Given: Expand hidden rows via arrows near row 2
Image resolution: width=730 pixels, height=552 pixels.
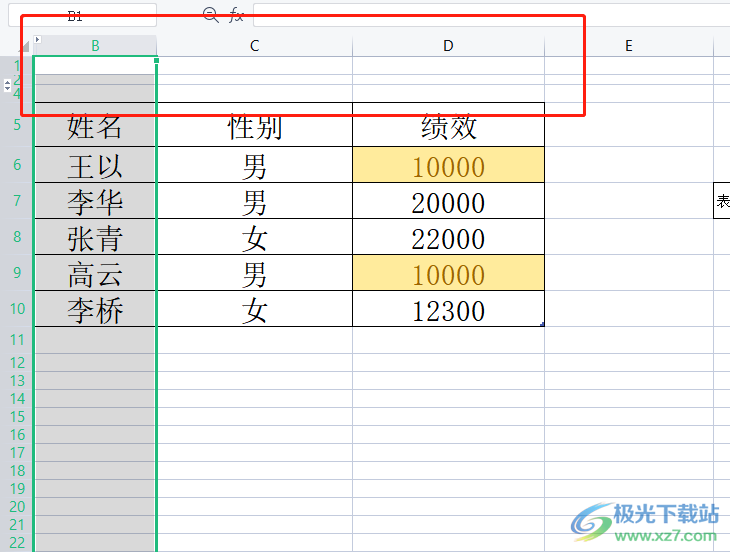Looking at the screenshot, I should (x=7, y=85).
